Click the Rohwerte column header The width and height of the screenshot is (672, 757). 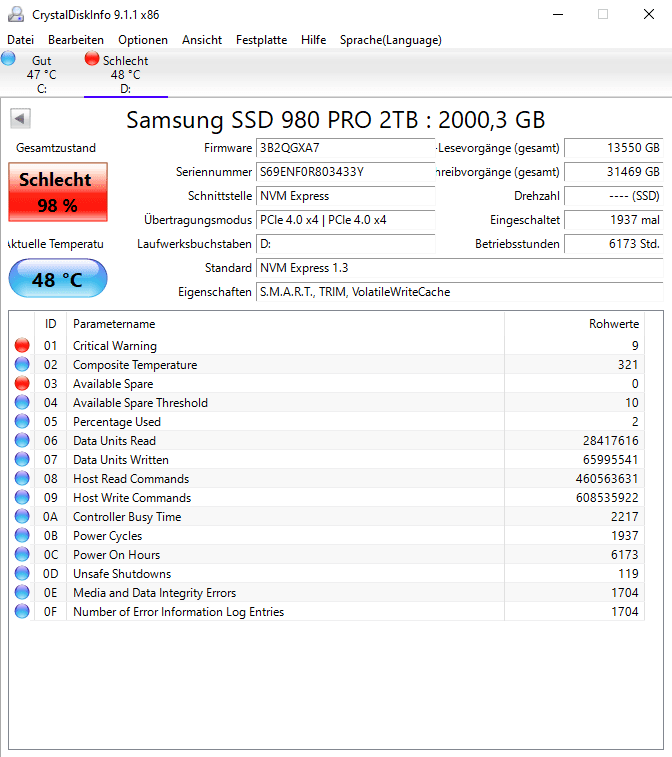click(574, 323)
